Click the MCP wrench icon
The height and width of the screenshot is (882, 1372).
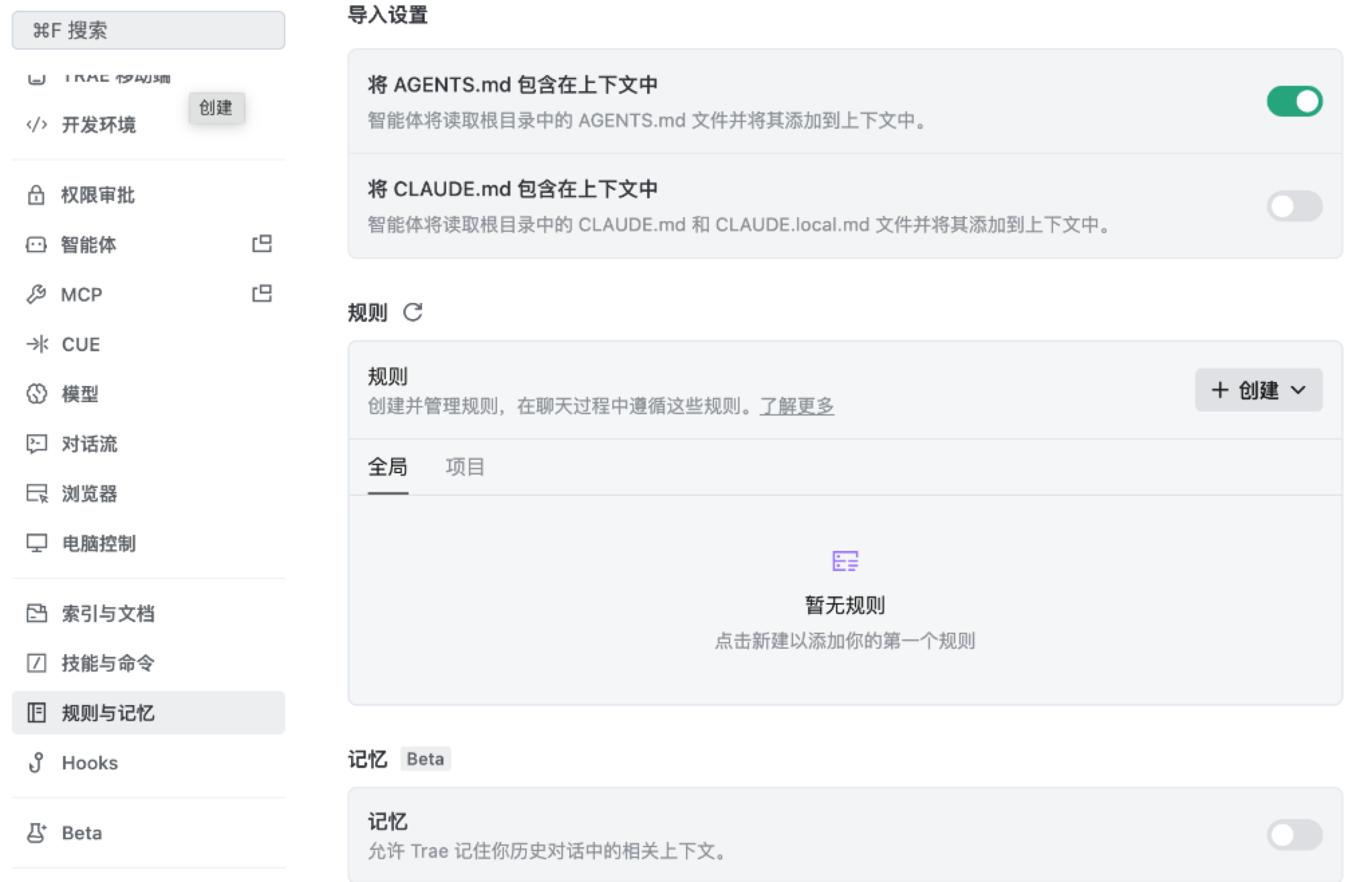[36, 294]
